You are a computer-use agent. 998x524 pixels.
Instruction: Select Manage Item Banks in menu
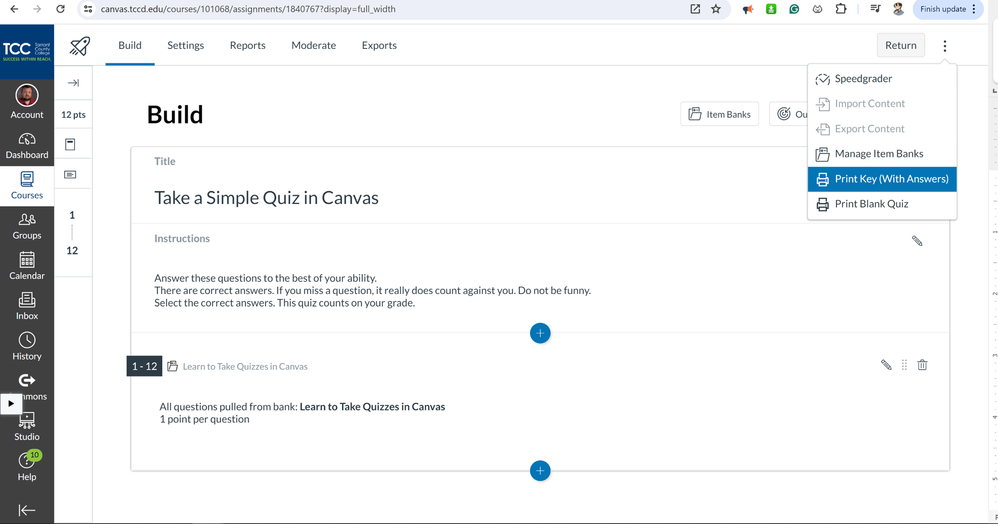click(x=882, y=153)
